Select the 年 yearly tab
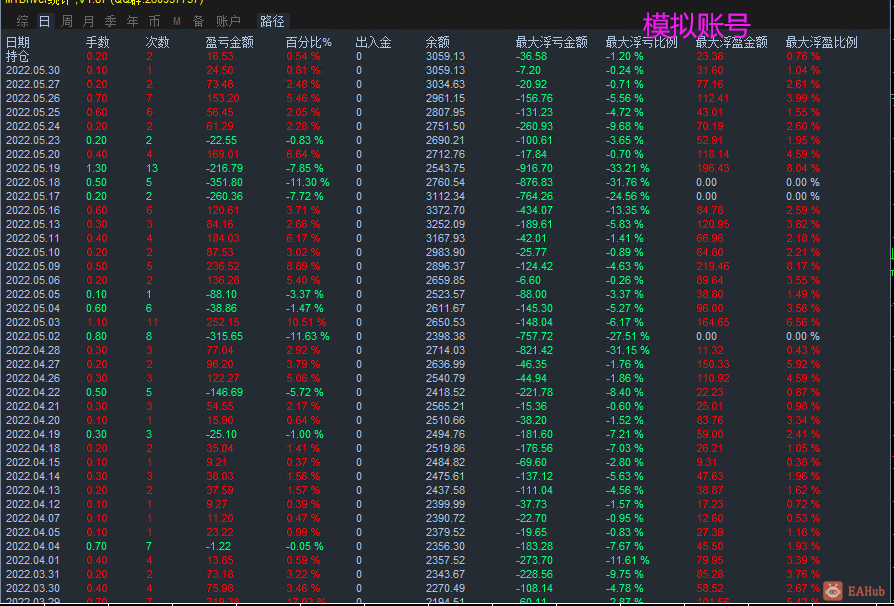 [132, 21]
